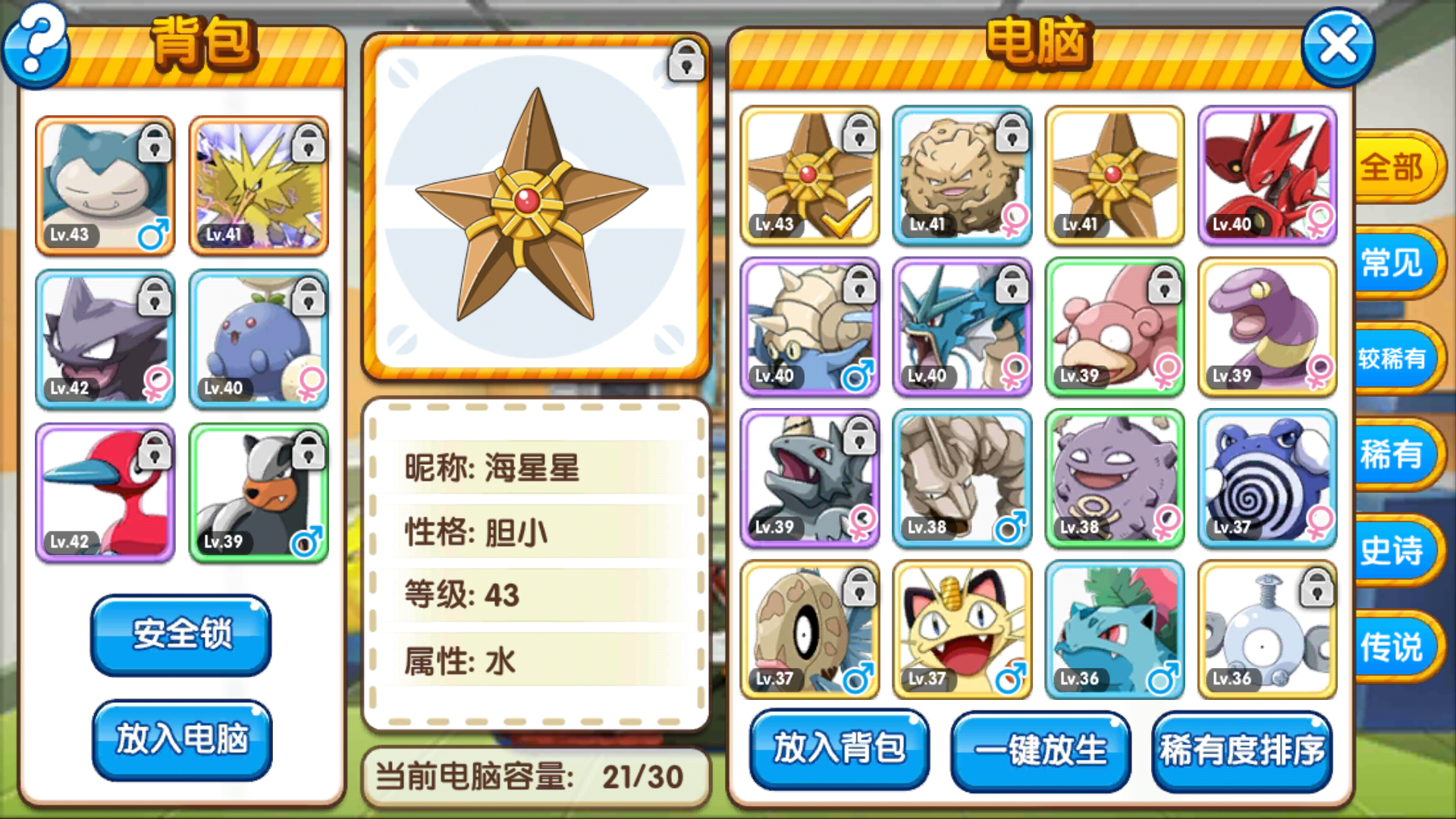The width and height of the screenshot is (1456, 819).
Task: Uncheck the selected Staryu Lv.43 slot
Action: tap(810, 175)
